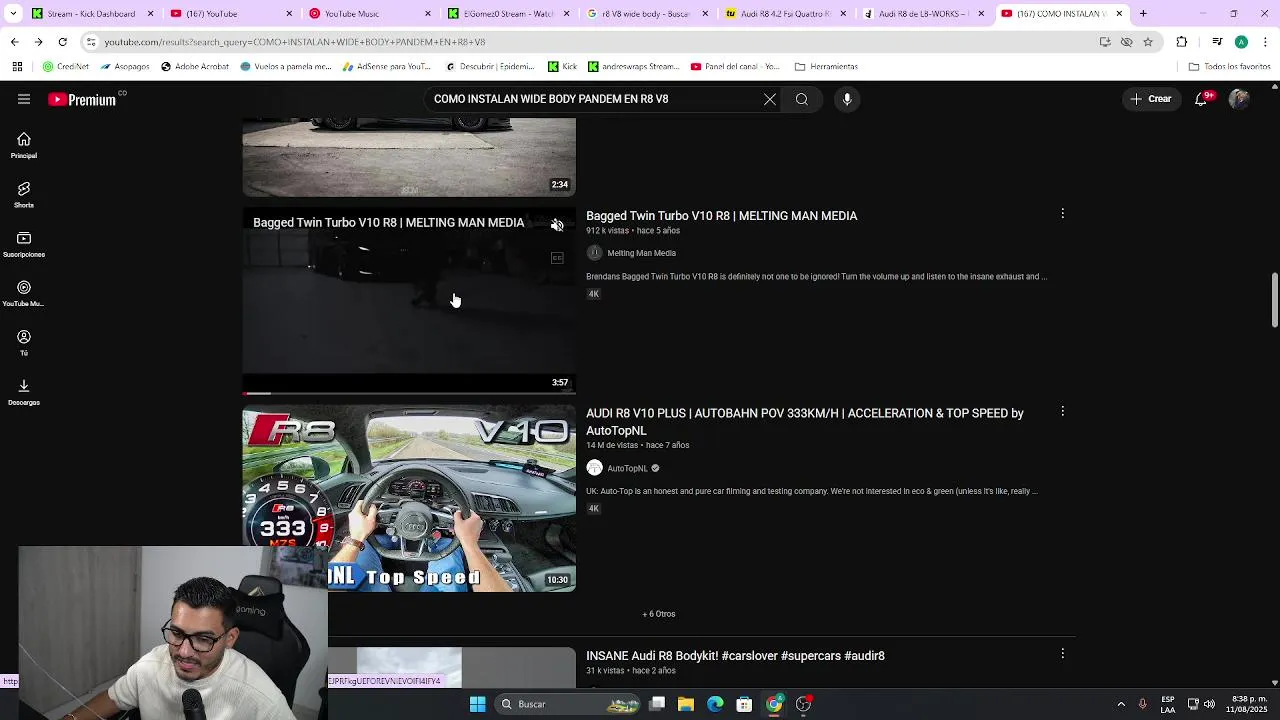Open Todos los favoritos folder

coord(1229,67)
